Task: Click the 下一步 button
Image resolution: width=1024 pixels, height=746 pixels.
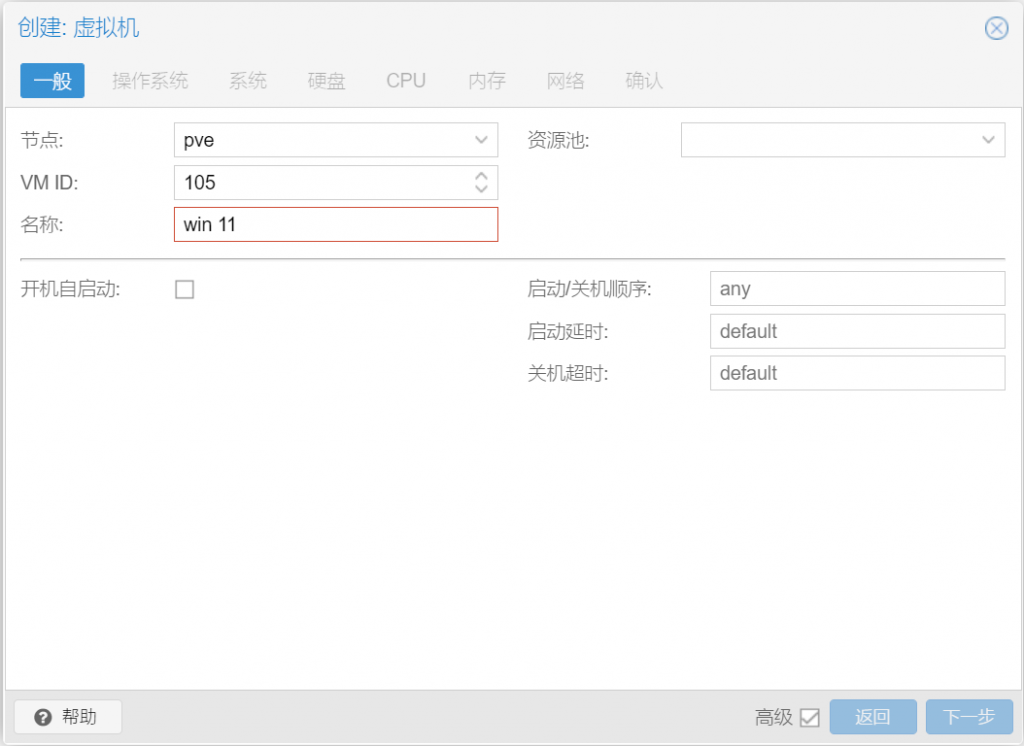Action: tap(969, 717)
